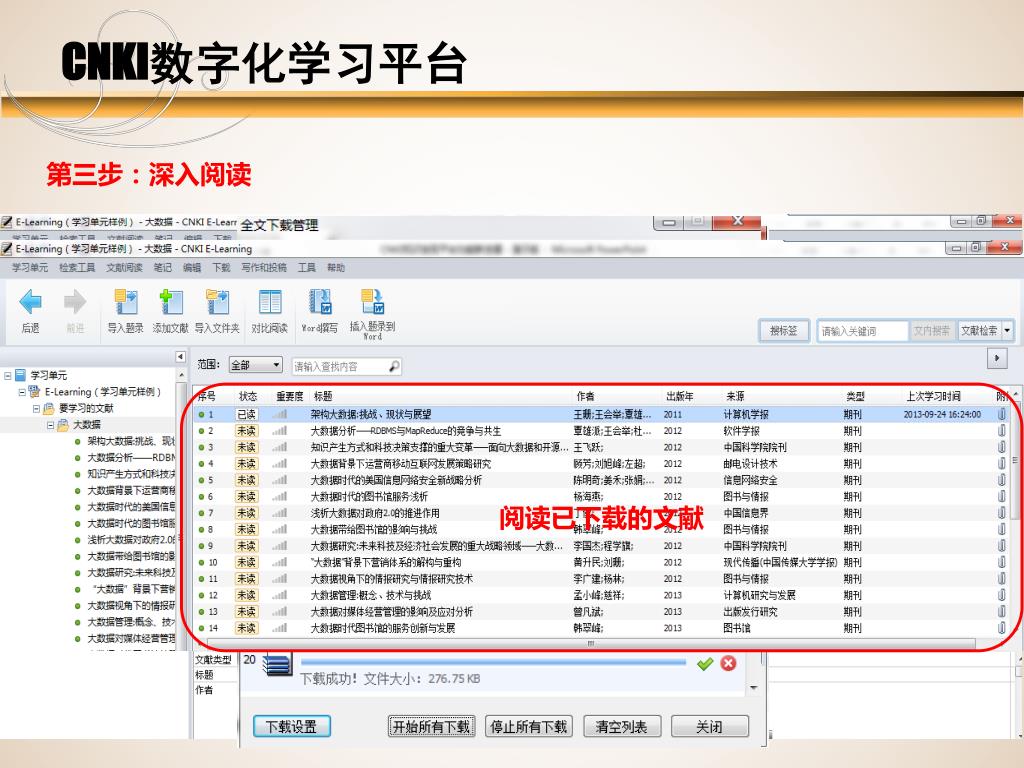Click the attachment clip icon for row 1
The width and height of the screenshot is (1024, 768).
1001,414
